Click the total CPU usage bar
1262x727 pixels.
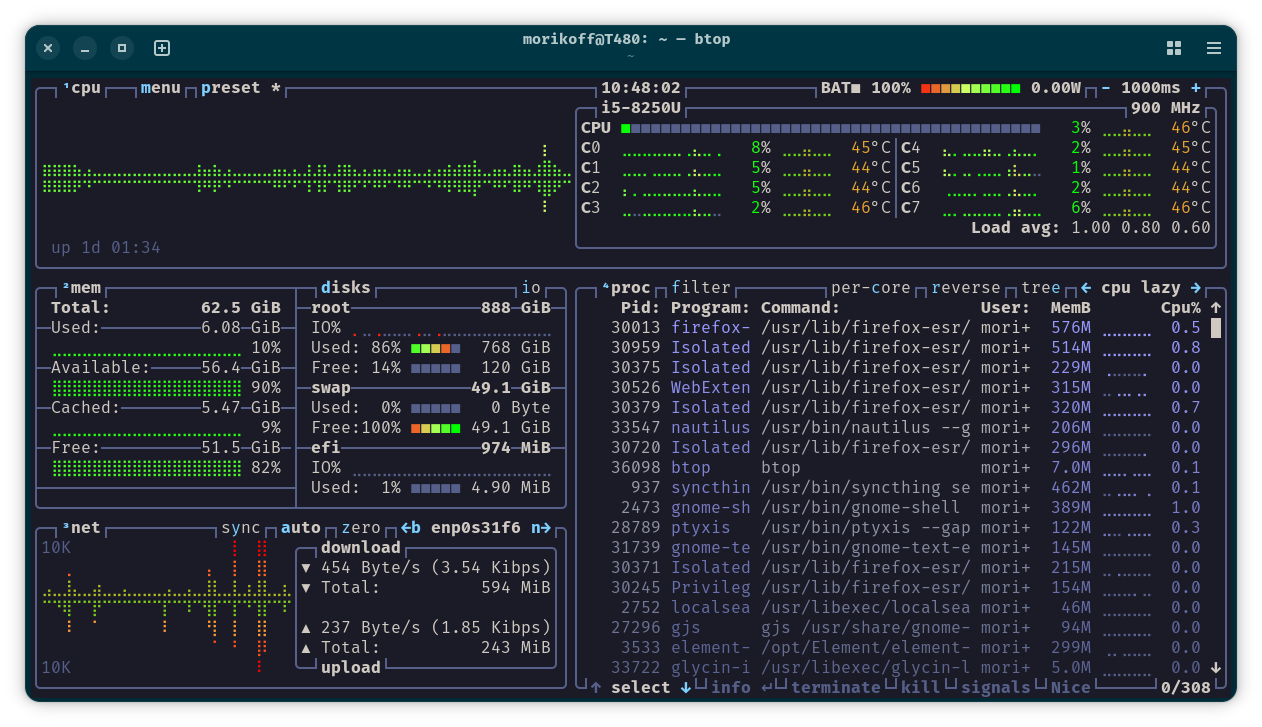[x=831, y=128]
